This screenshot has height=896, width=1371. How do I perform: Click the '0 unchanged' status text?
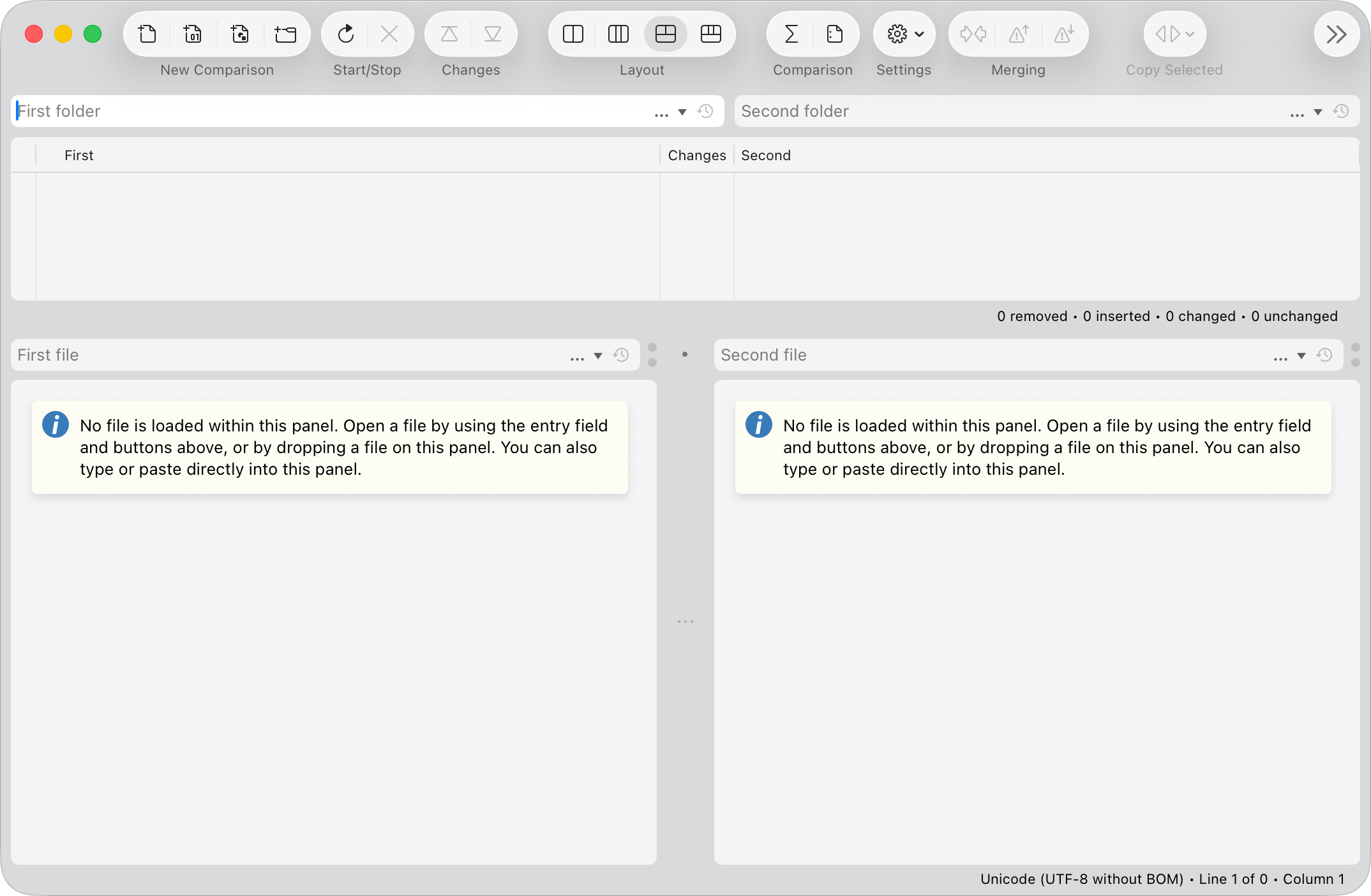(x=1294, y=317)
